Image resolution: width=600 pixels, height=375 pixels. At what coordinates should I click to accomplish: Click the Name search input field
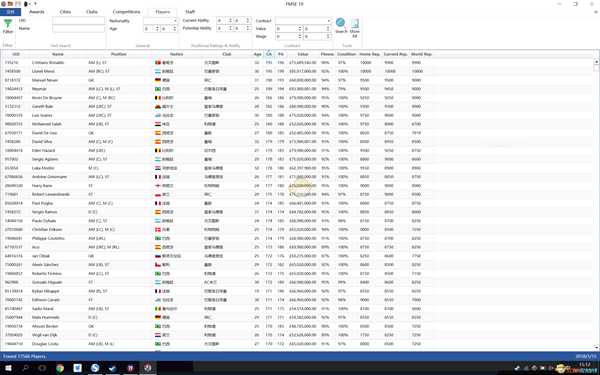[78, 29]
